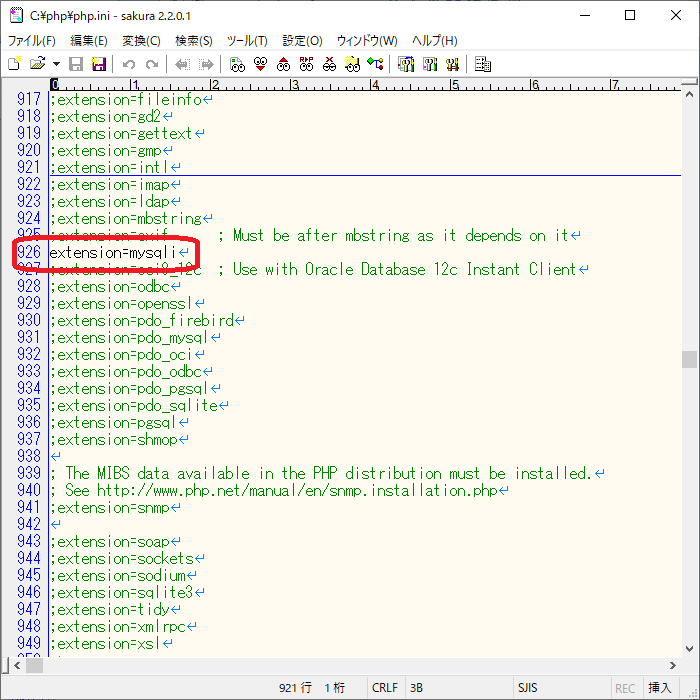Click the Open file folder icon
The image size is (700, 700).
click(x=36, y=64)
